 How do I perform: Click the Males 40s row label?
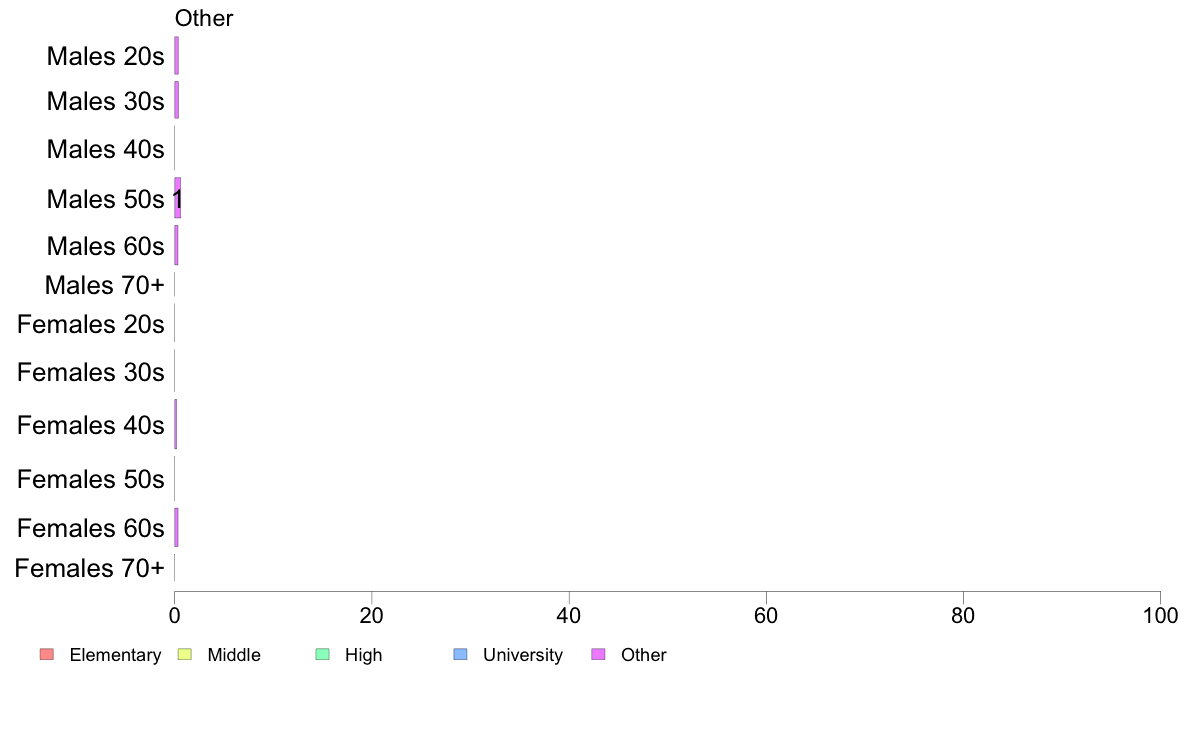tap(105, 149)
